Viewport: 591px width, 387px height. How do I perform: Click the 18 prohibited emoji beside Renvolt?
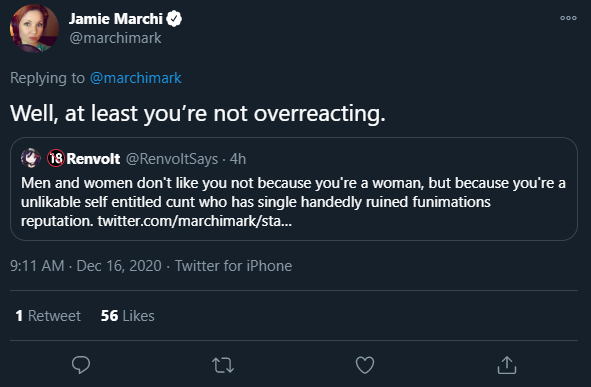point(56,158)
